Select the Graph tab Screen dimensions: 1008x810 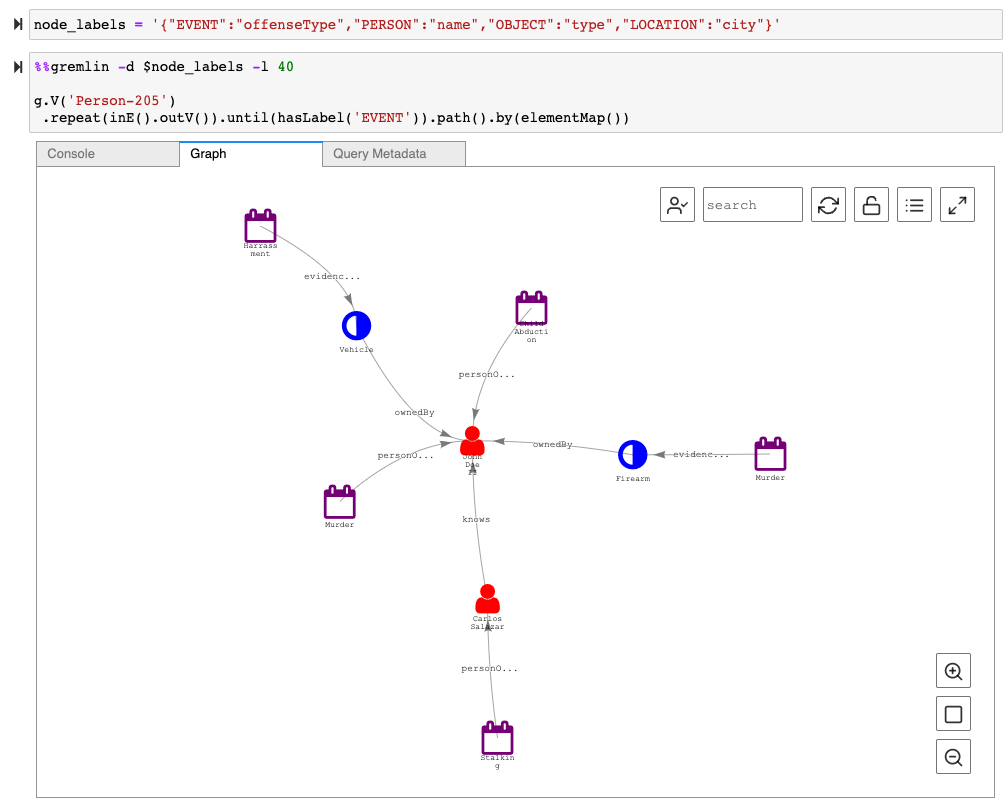[x=251, y=154]
